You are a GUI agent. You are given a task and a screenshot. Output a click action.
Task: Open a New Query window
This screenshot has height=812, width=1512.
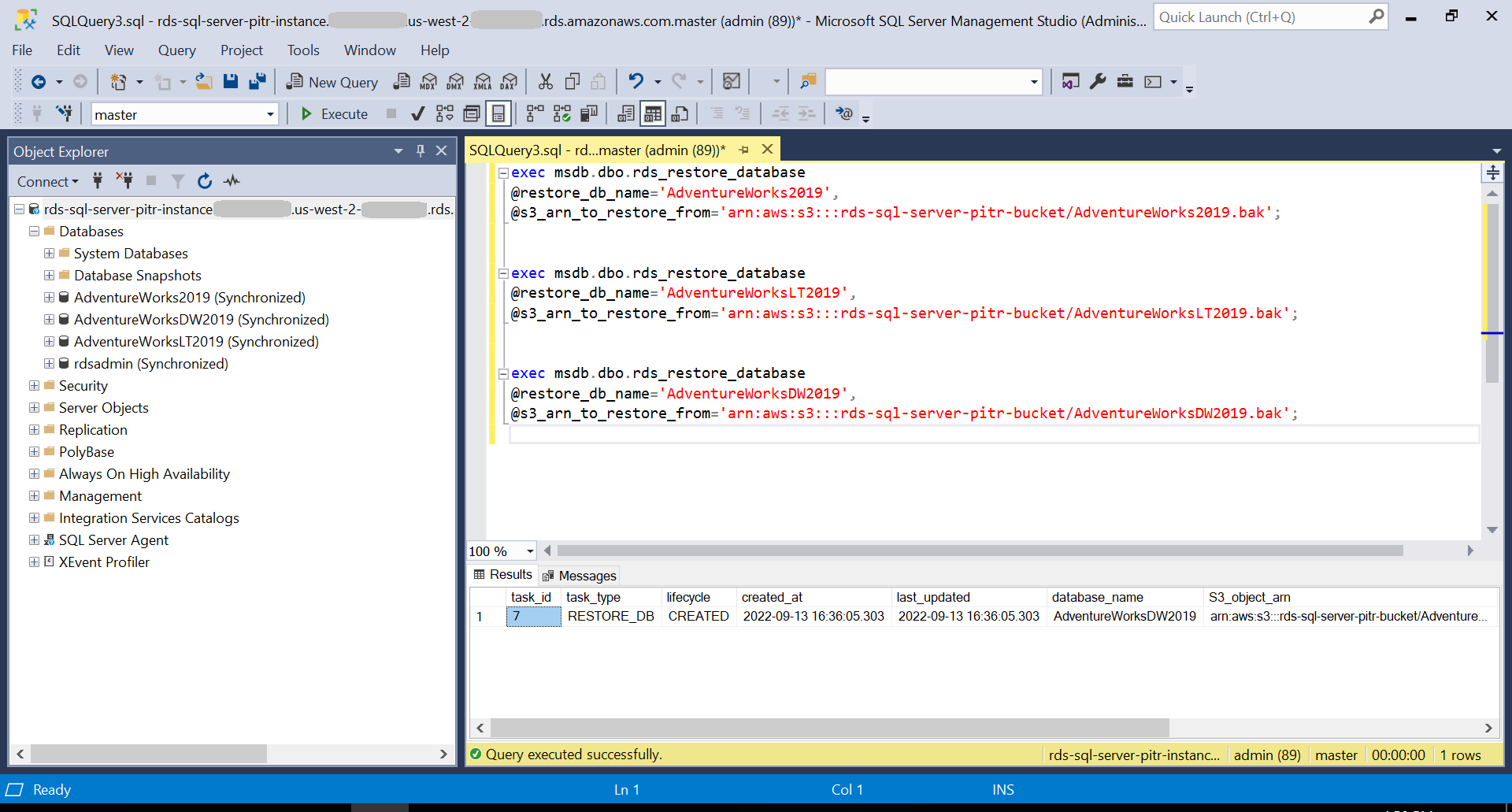[332, 81]
